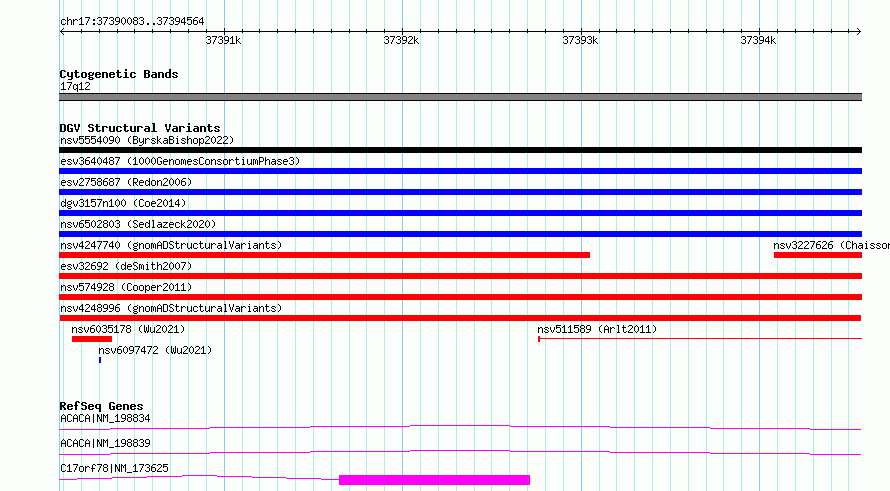Select the small red bar under nsv6035178
890x491 pixels.
[x=92, y=339]
